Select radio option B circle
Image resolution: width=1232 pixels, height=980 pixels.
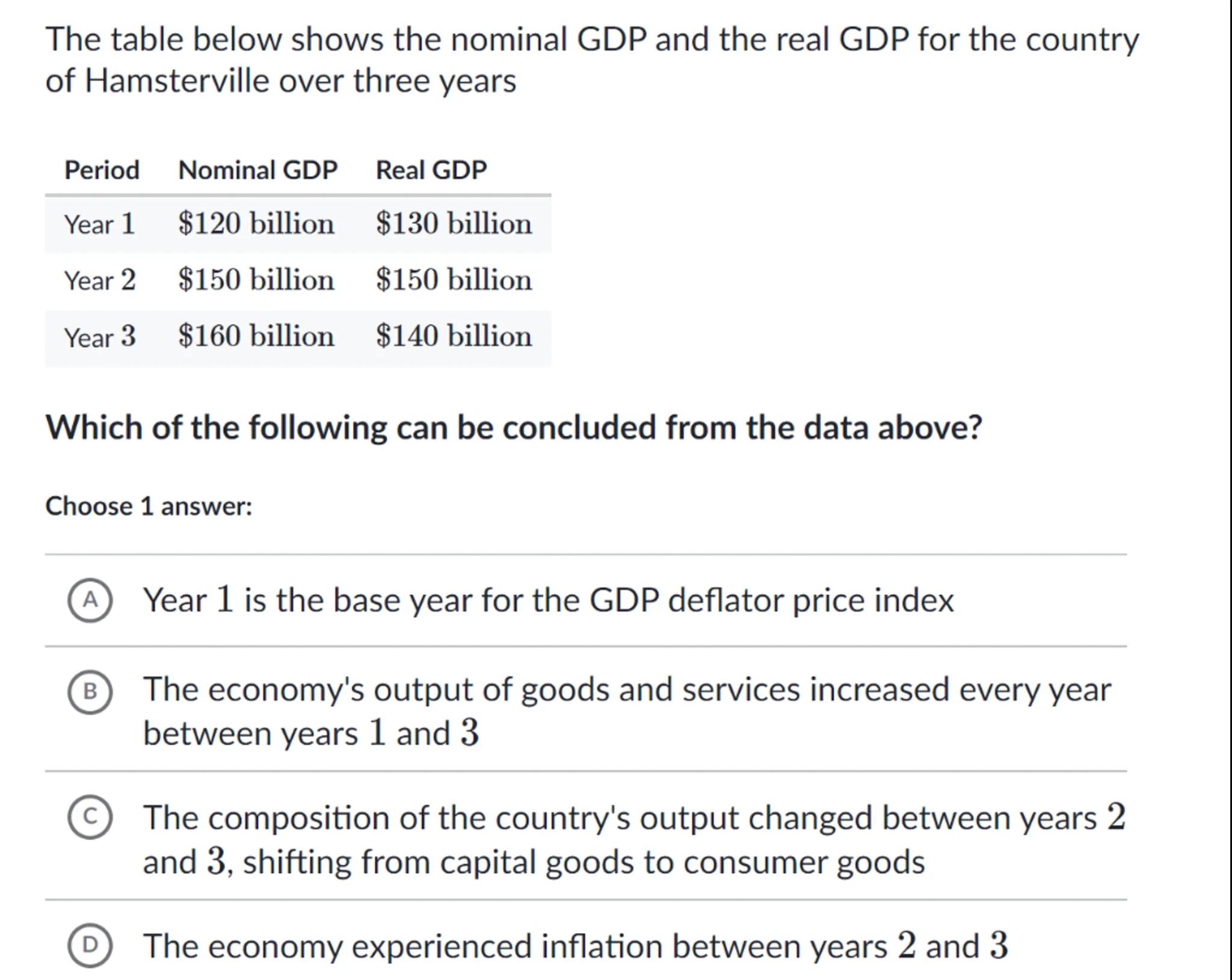click(90, 691)
